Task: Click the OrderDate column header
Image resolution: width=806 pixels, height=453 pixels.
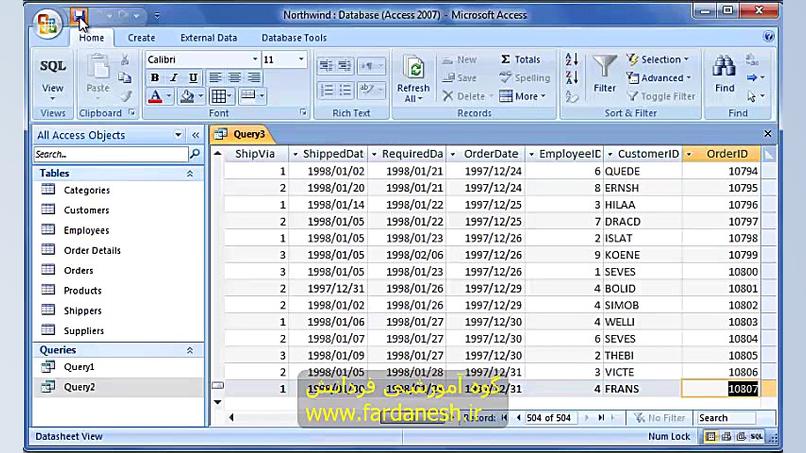Action: 491,154
